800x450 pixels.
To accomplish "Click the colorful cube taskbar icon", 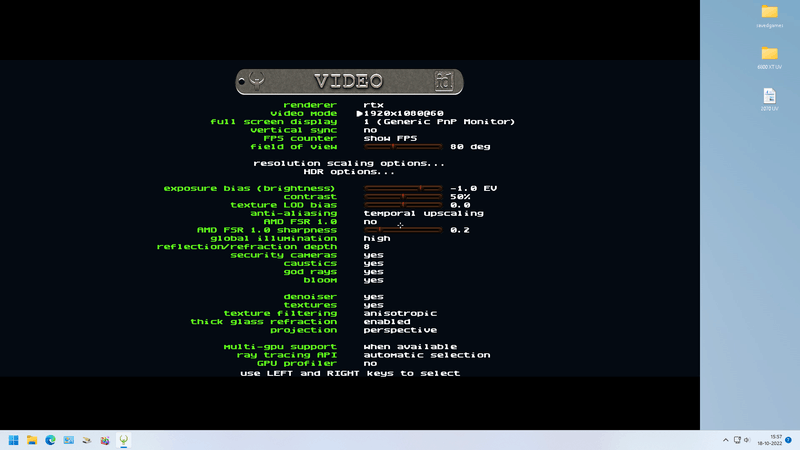I will (105, 440).
